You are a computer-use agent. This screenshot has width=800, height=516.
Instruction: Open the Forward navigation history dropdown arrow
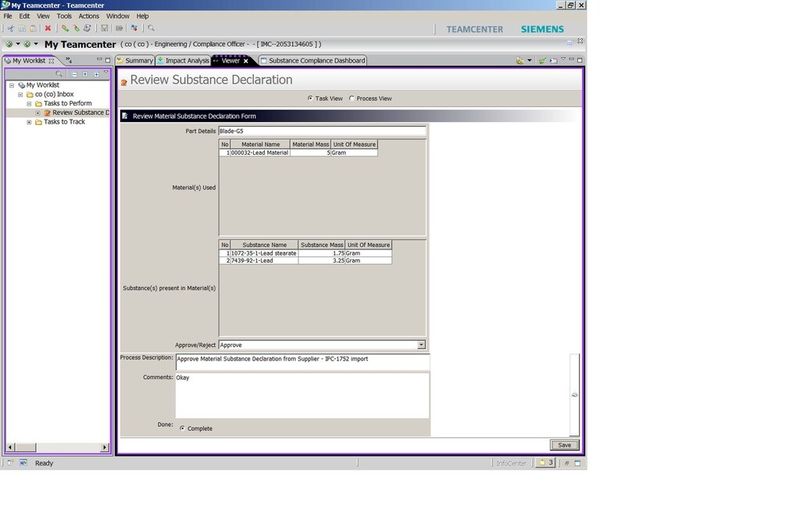tap(36, 44)
